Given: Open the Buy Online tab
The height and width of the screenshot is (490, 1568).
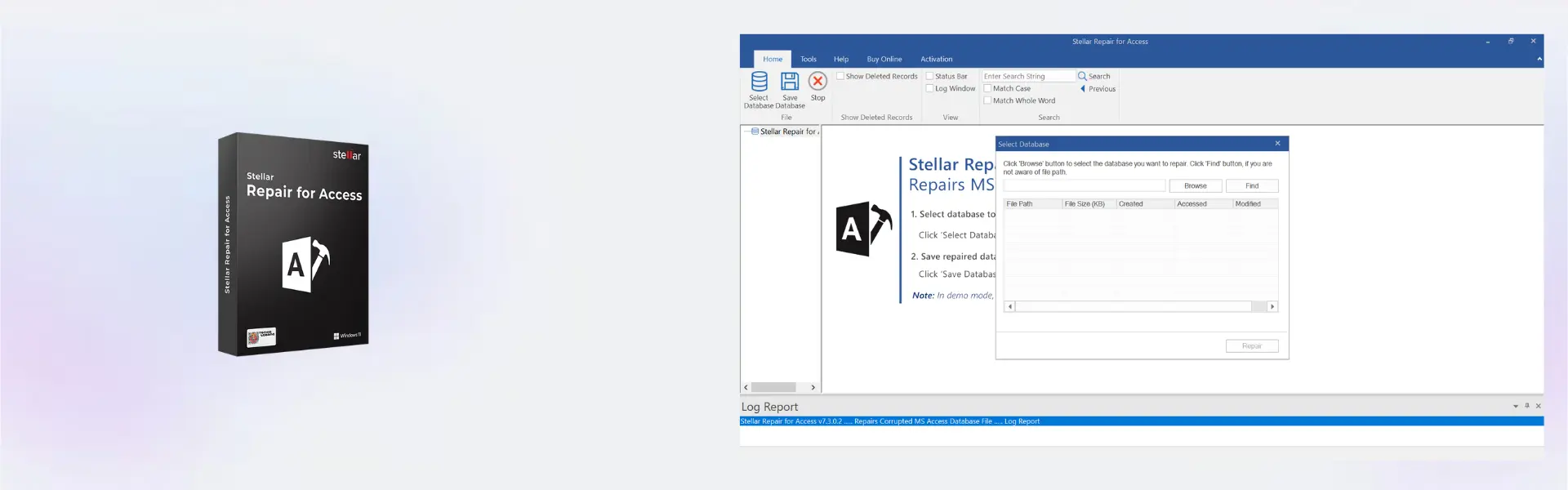Looking at the screenshot, I should point(884,59).
